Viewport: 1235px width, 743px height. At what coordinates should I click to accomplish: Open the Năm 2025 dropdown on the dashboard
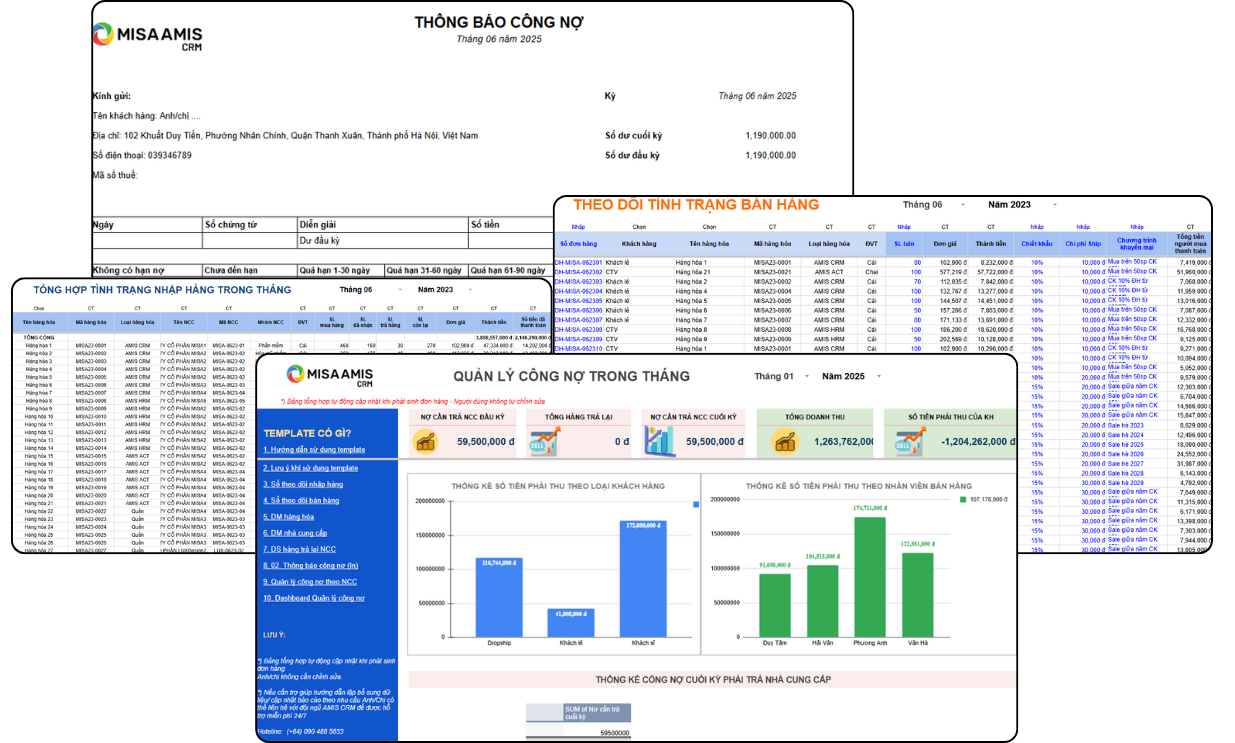[879, 376]
